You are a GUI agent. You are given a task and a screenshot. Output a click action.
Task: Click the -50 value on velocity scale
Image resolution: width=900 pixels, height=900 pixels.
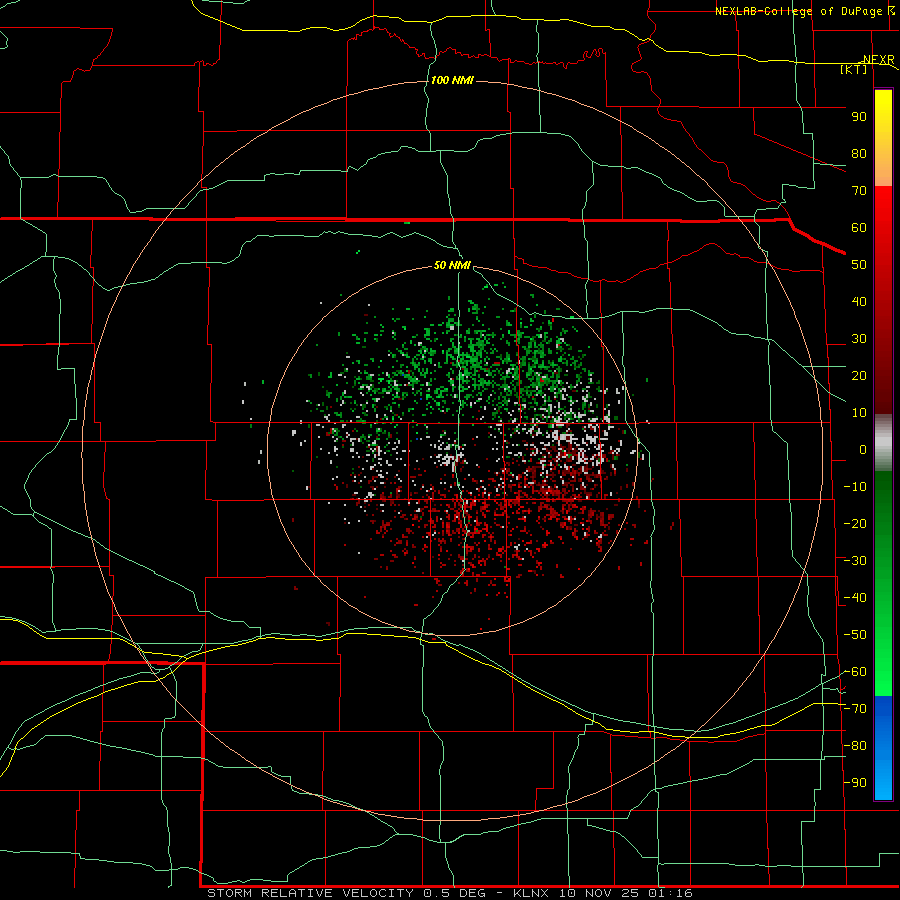[x=855, y=635]
